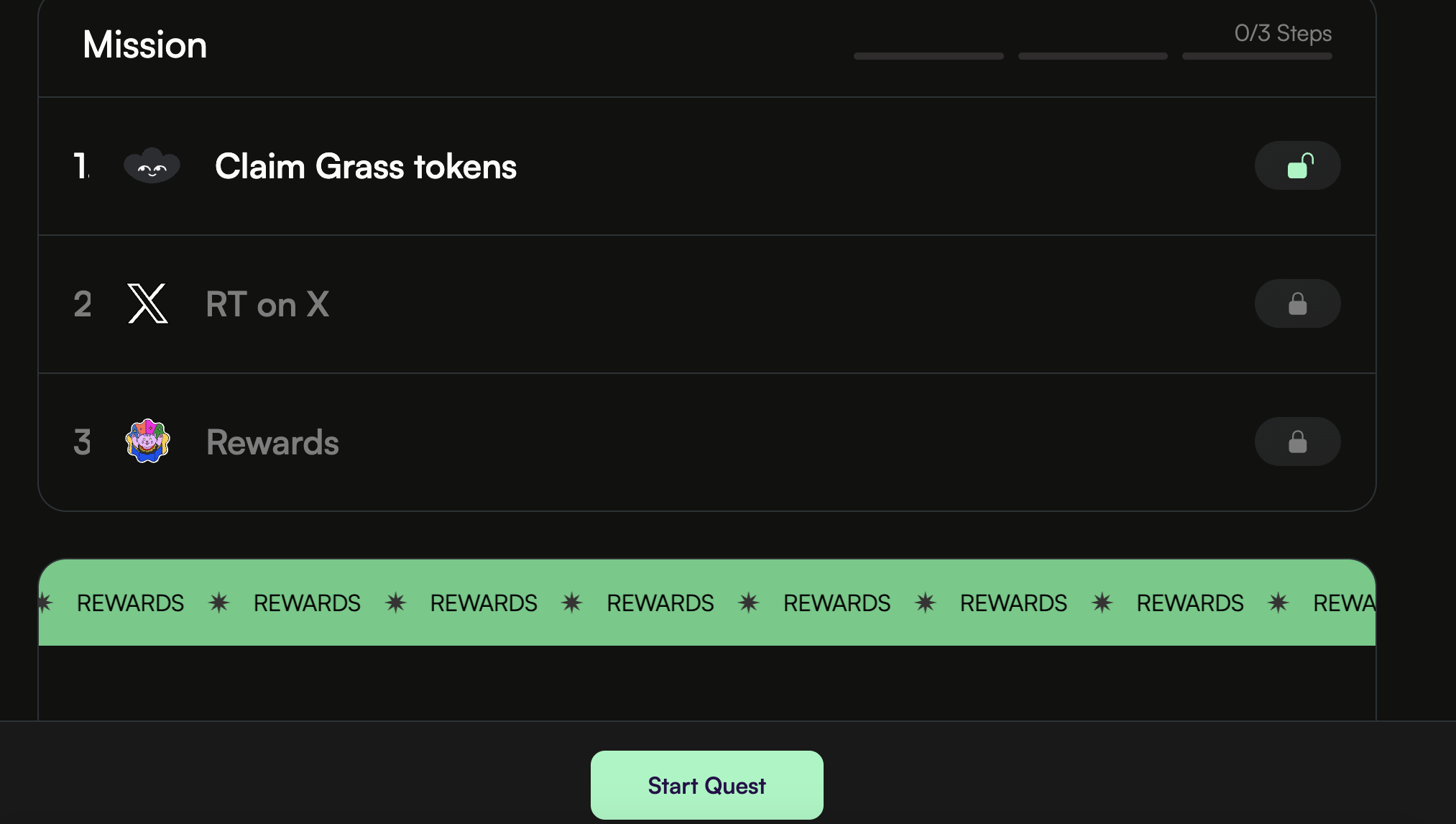Select the Rewards mission step
Viewport: 1456px width, 824px height.
click(707, 441)
